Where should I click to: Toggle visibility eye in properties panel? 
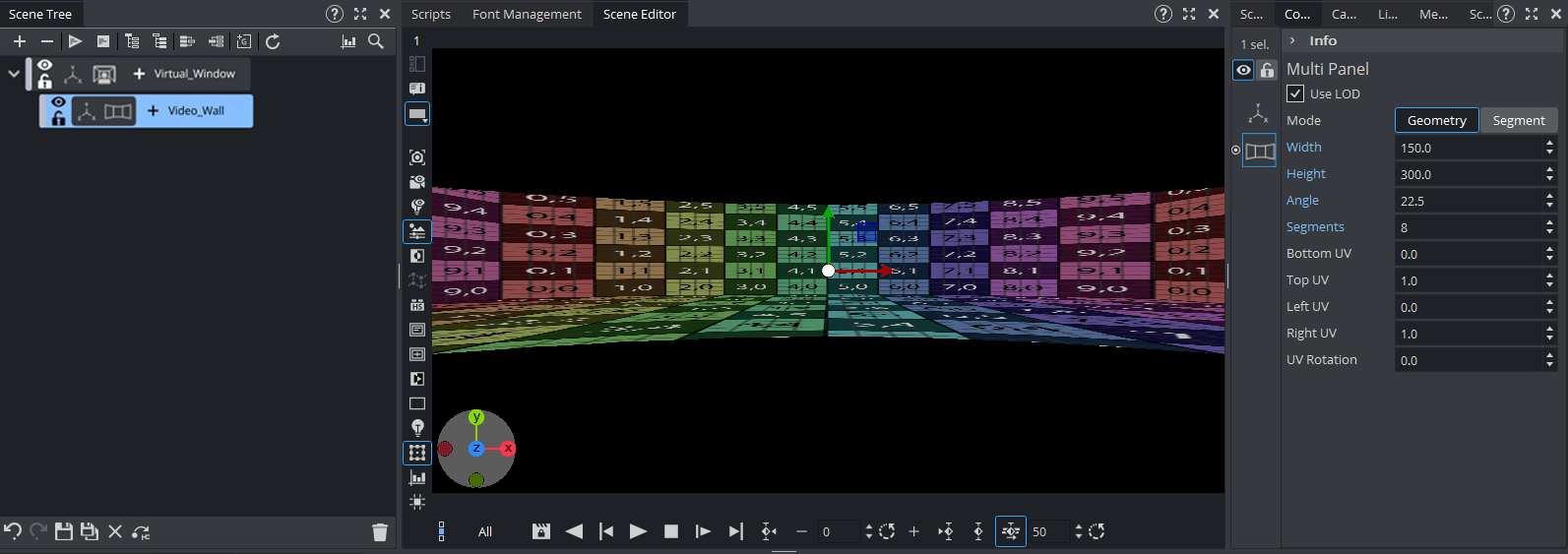[x=1243, y=70]
